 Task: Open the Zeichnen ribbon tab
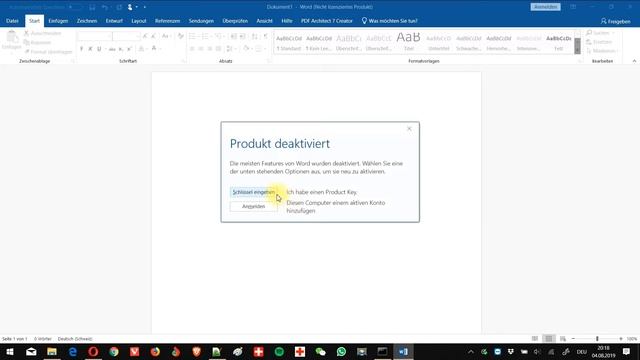87,21
